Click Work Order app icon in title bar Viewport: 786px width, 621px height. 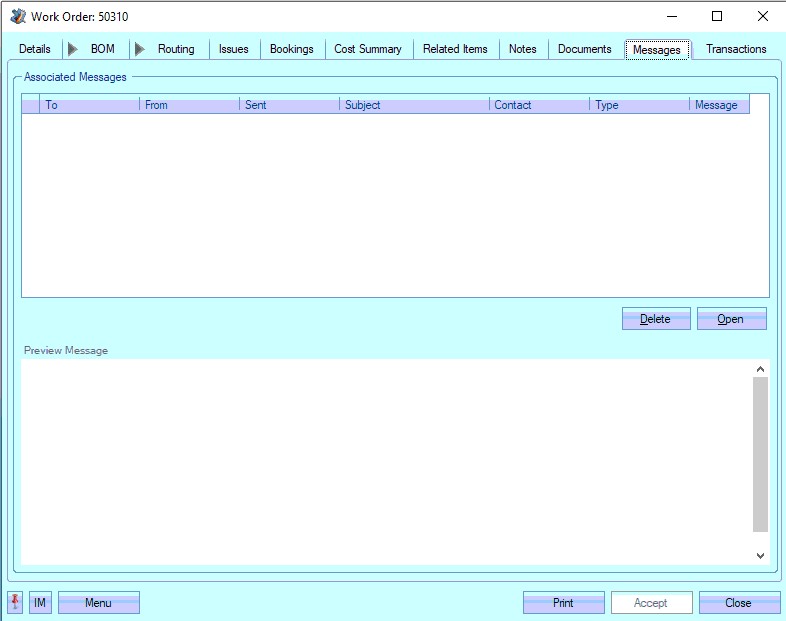point(18,16)
